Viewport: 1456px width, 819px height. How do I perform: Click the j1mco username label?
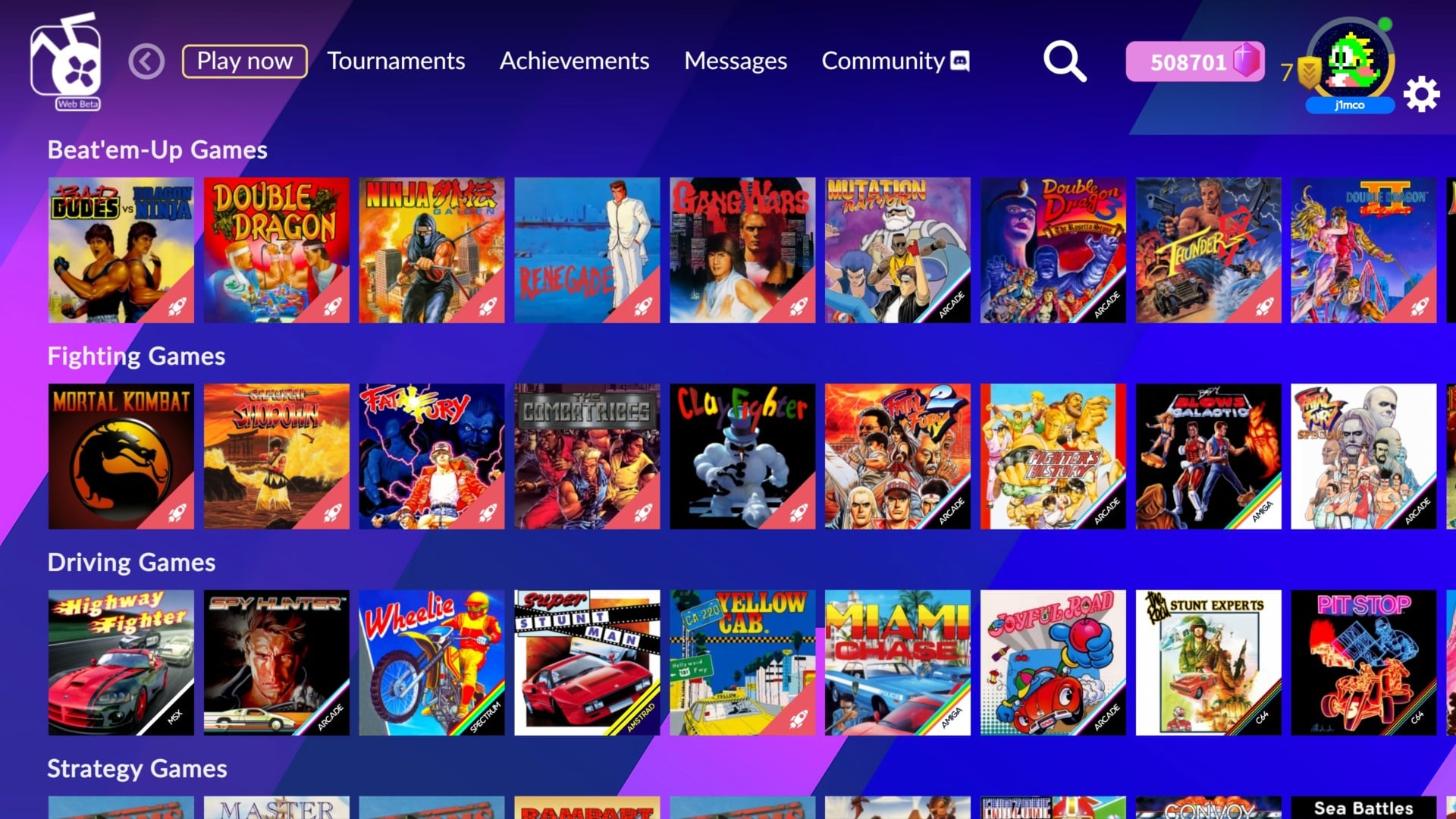(x=1350, y=105)
